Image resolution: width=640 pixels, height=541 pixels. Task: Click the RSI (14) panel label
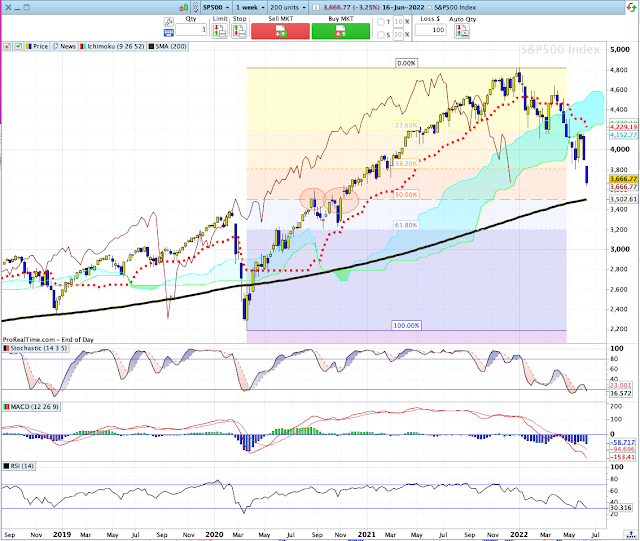pyautogui.click(x=19, y=466)
